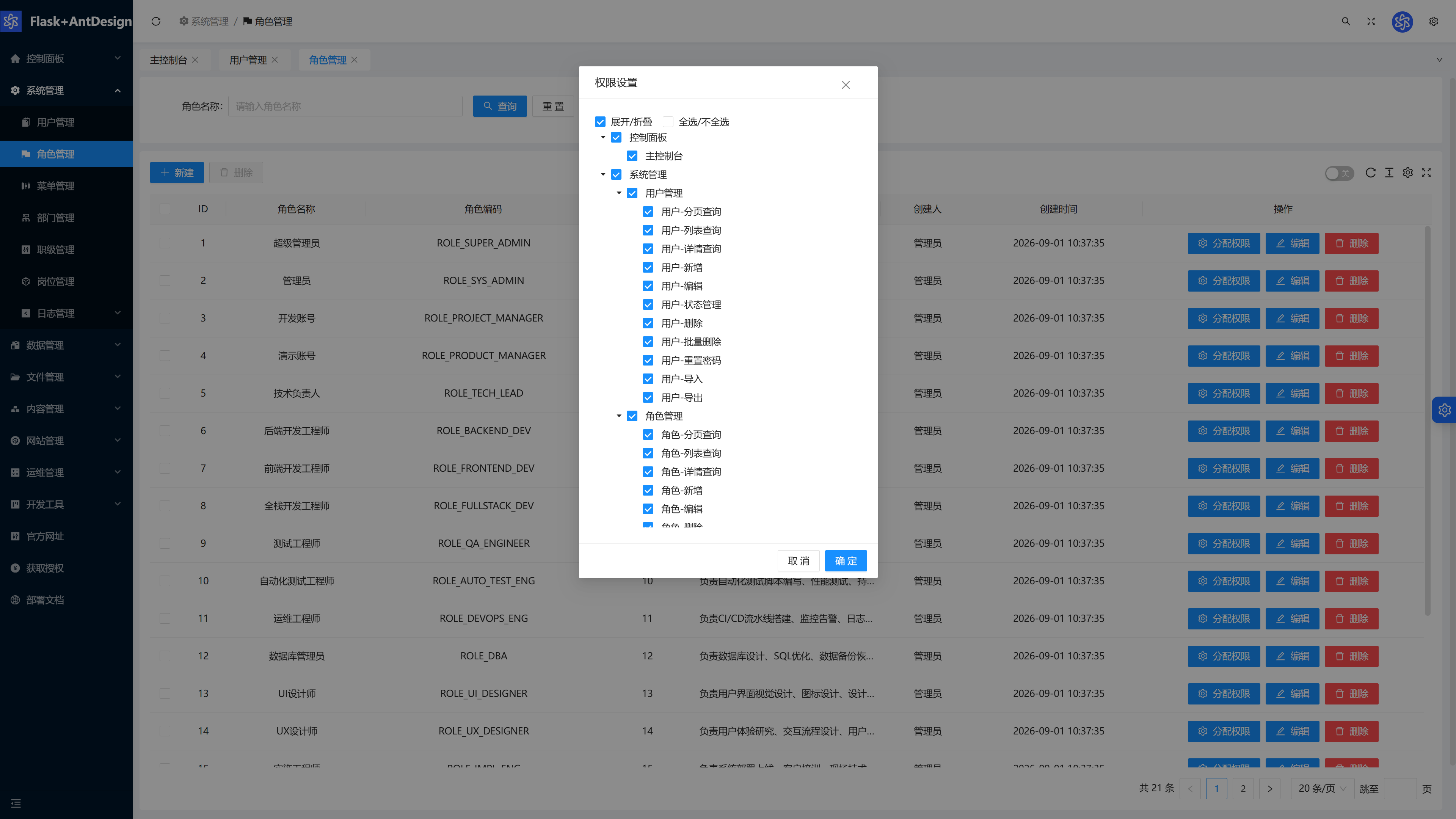Close the 权限设置 dialog
The image size is (1456, 819).
[x=846, y=85]
